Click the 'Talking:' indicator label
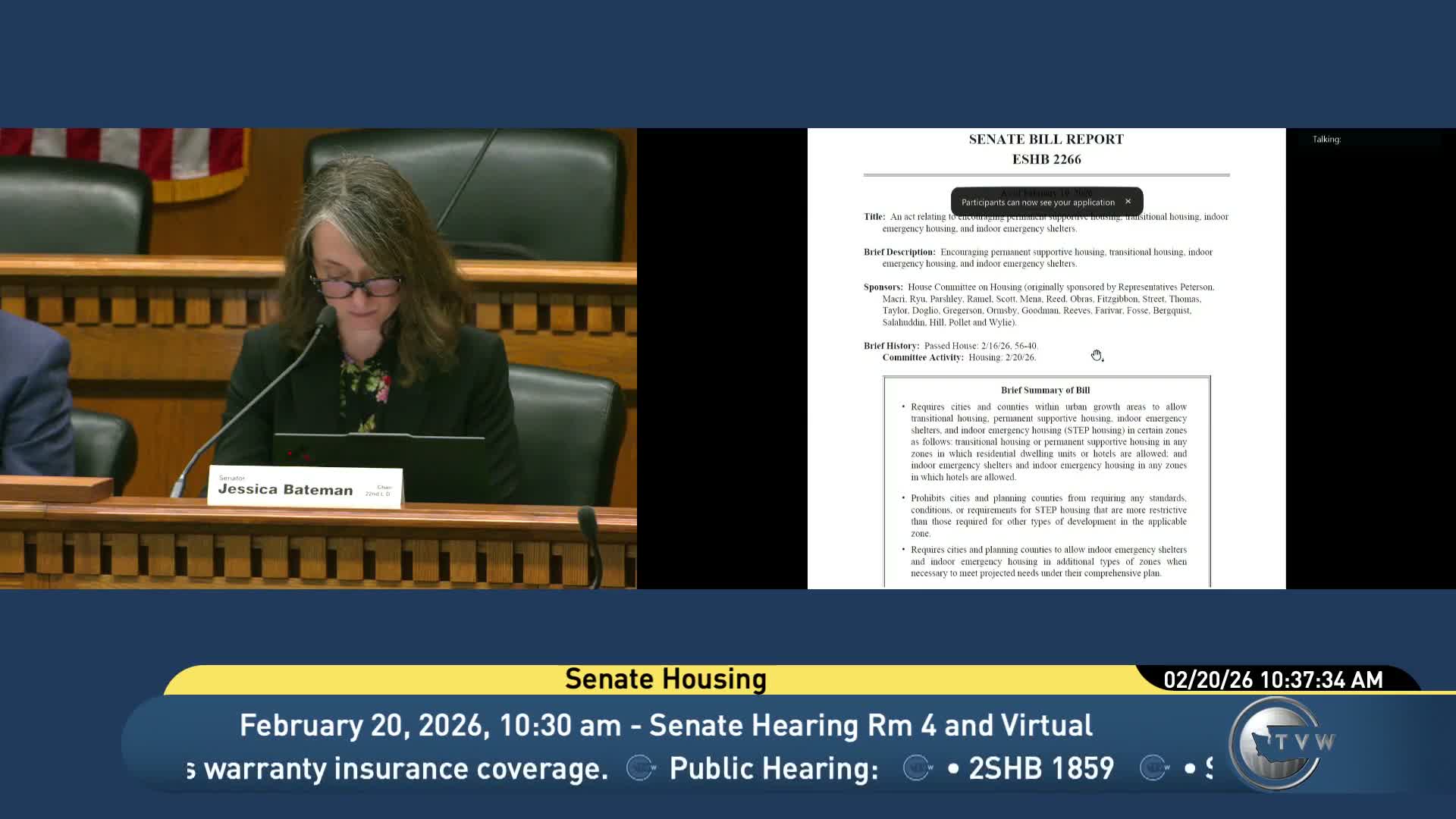1456x819 pixels. [1326, 140]
